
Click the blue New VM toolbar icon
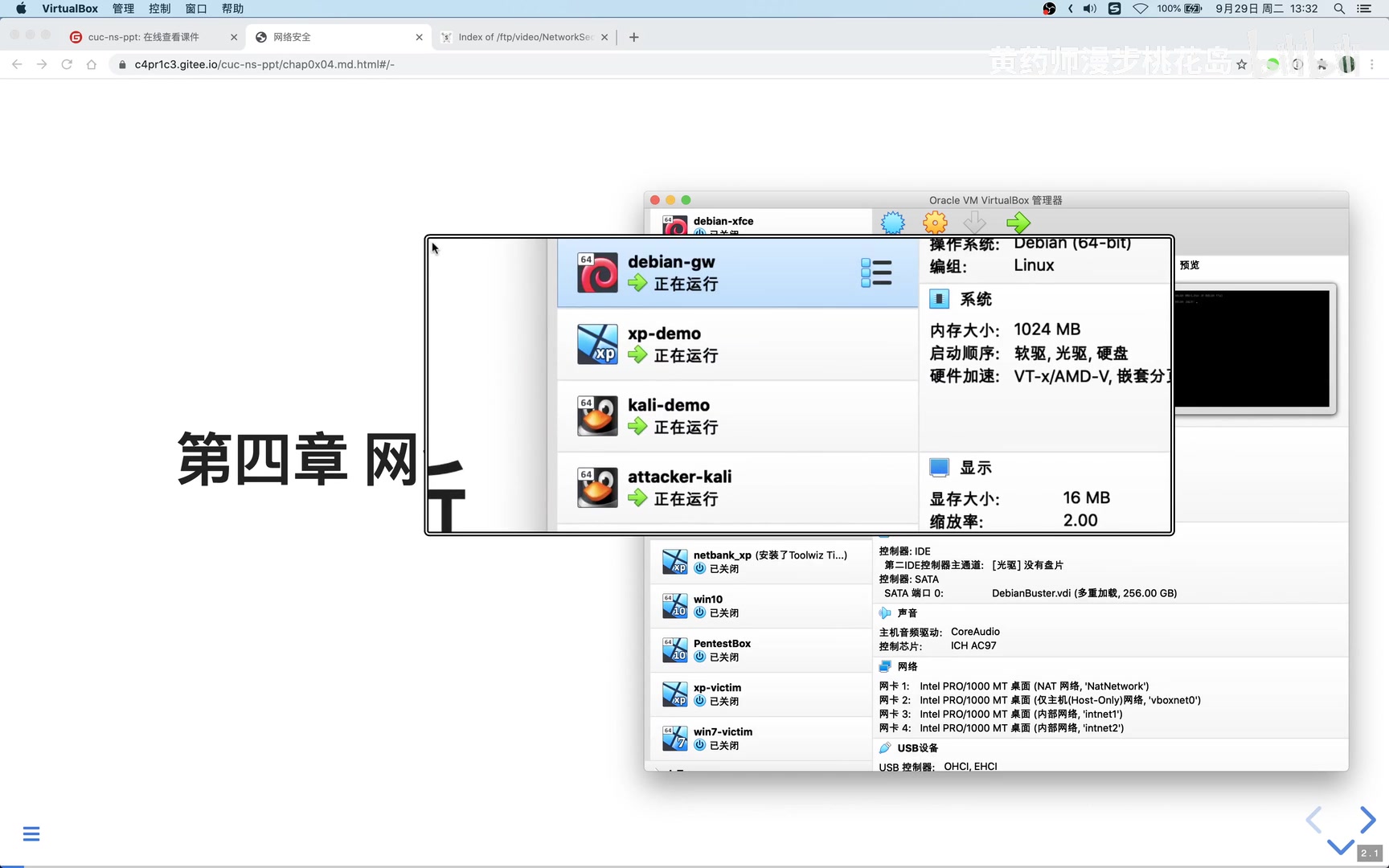893,223
